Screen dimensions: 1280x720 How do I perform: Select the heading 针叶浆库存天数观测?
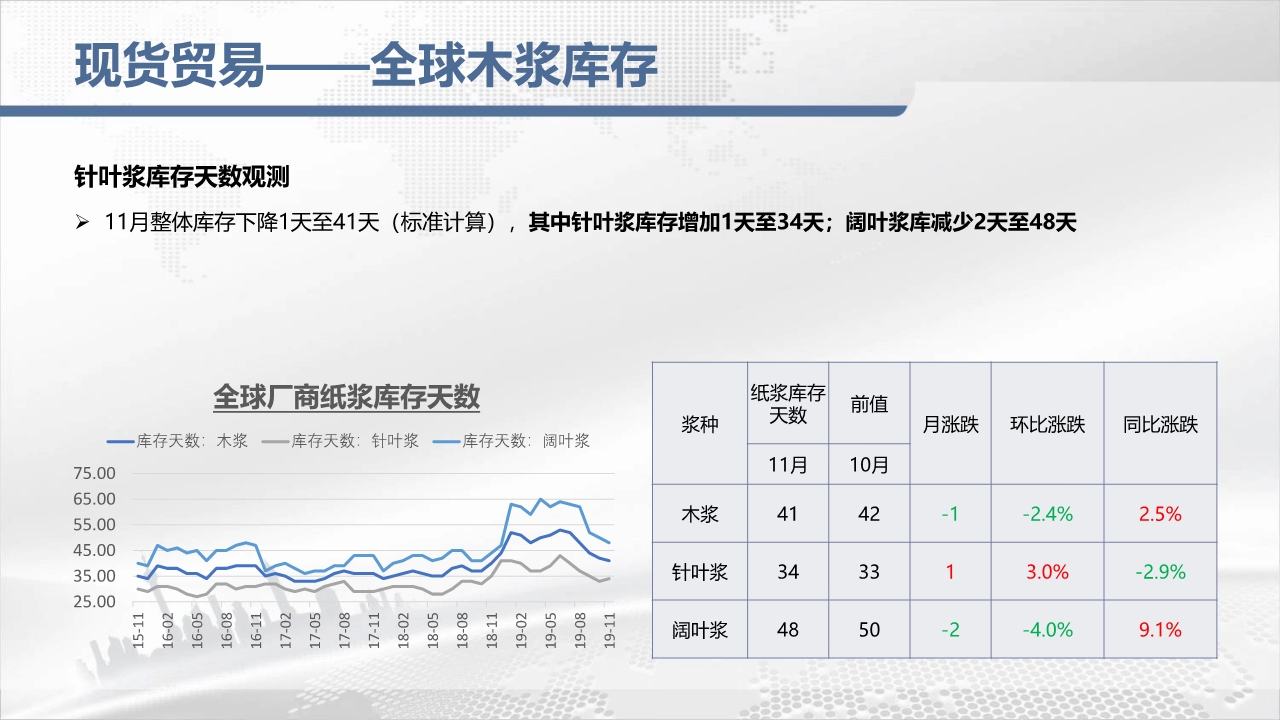point(182,178)
